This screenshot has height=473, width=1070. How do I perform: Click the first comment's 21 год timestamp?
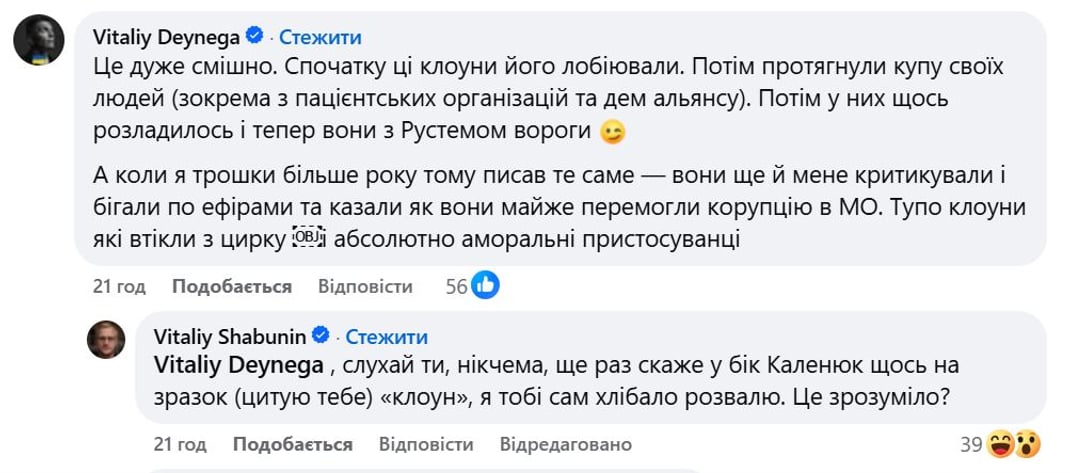[x=119, y=287]
